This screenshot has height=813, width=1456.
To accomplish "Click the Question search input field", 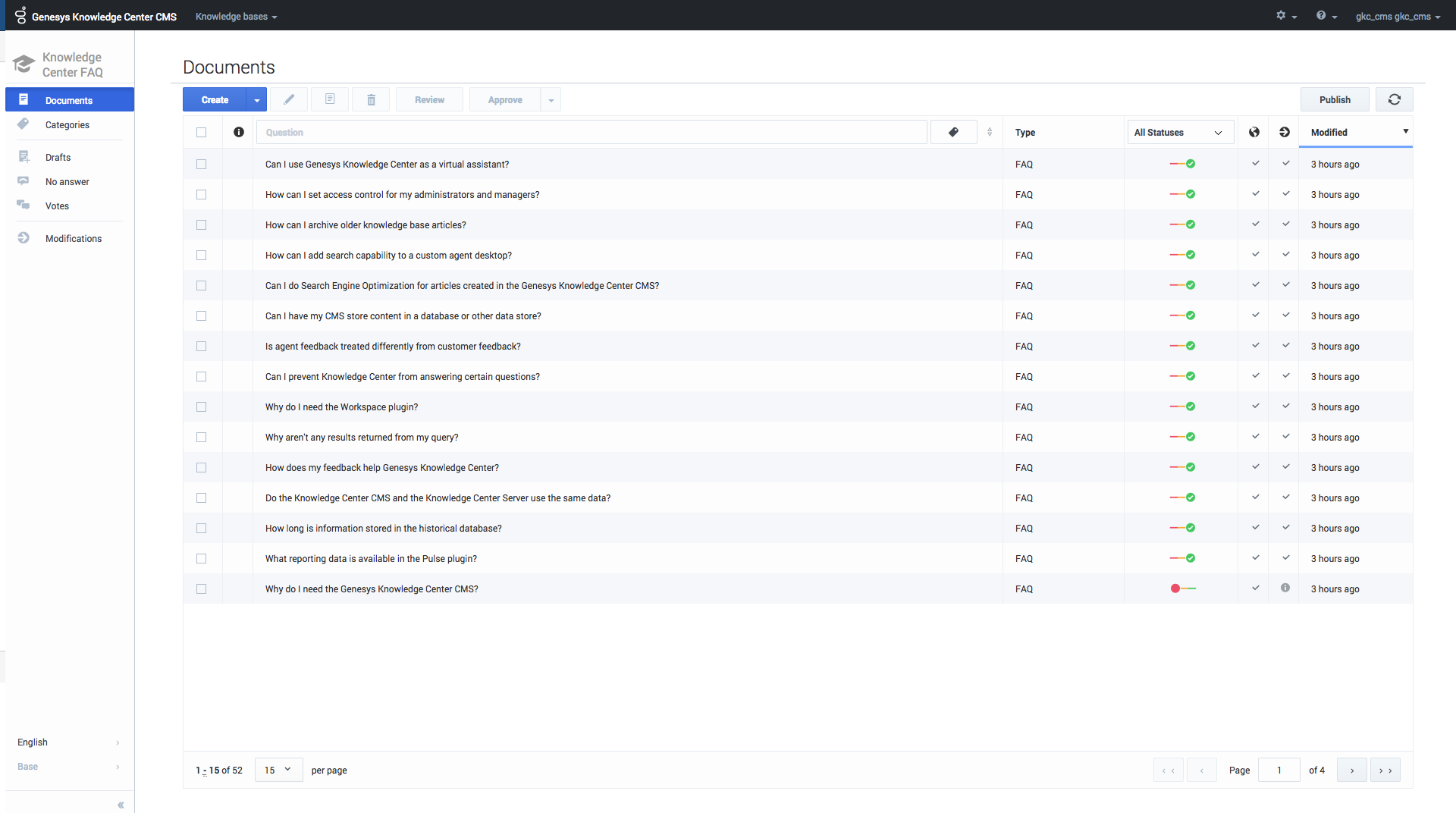I will [x=591, y=132].
